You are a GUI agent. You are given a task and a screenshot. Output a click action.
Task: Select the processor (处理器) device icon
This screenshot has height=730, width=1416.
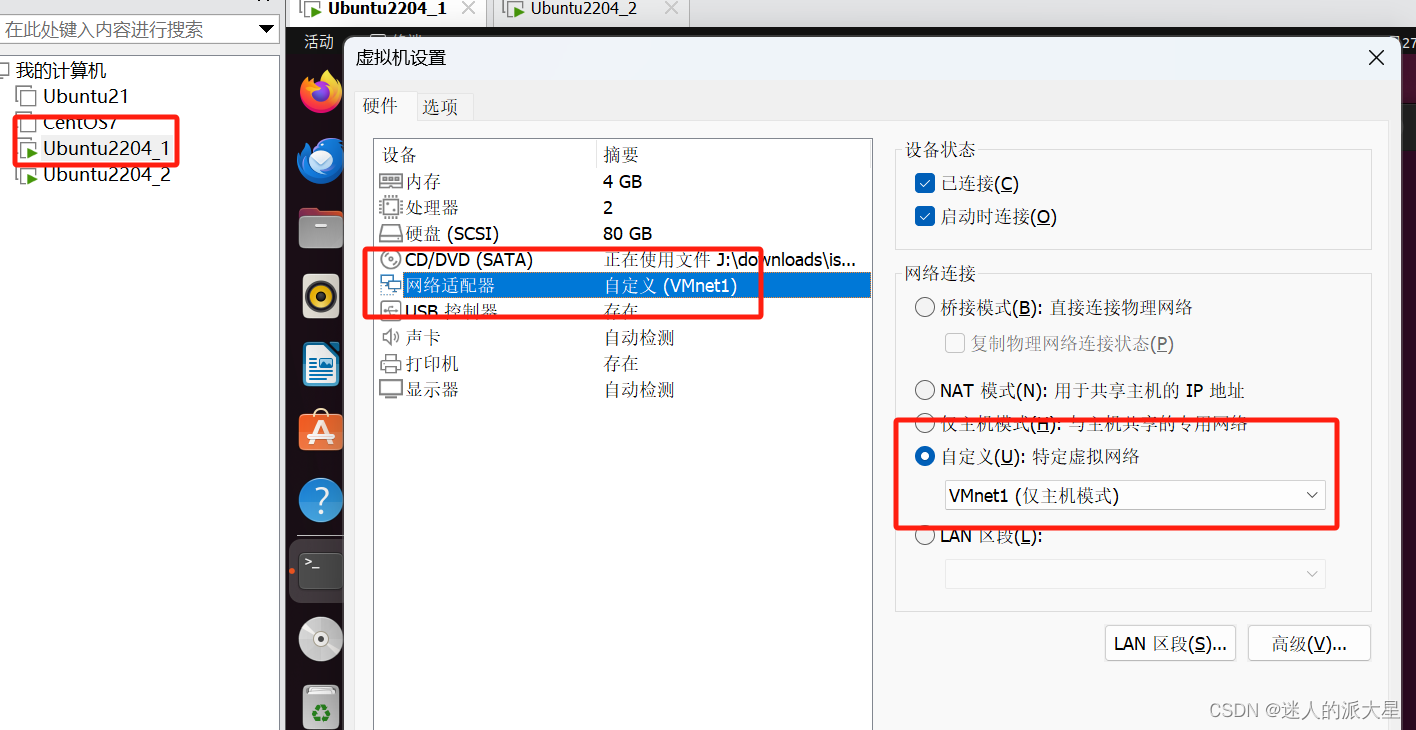pos(391,208)
